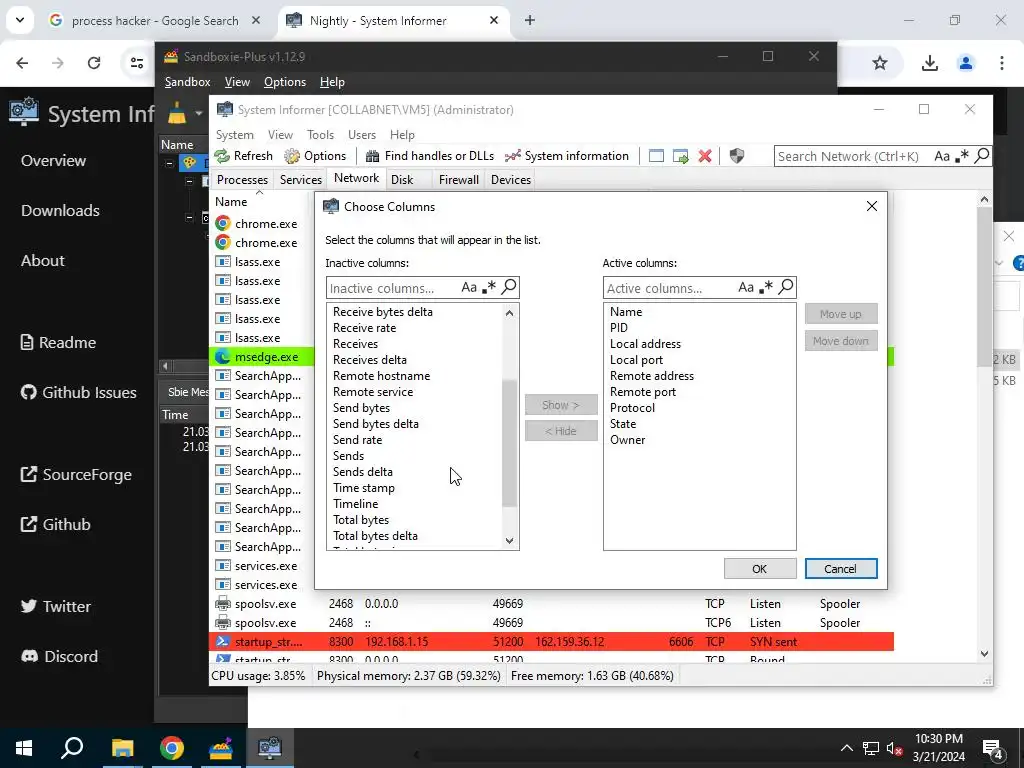Click network list vertical scrollbar thumb
1024x768 pixels.
click(x=984, y=287)
